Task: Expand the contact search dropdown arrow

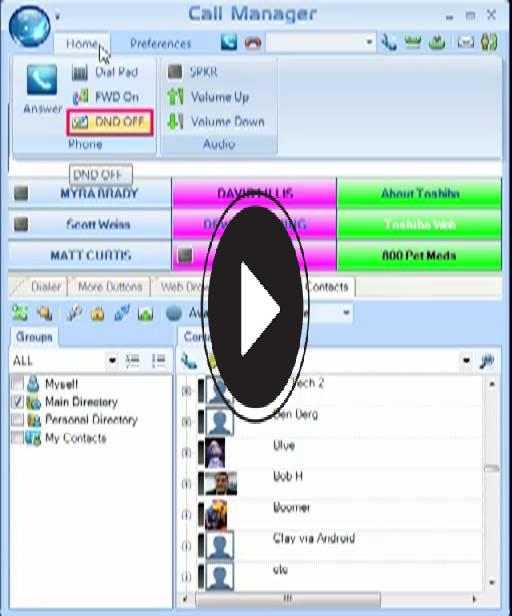Action: [x=466, y=360]
